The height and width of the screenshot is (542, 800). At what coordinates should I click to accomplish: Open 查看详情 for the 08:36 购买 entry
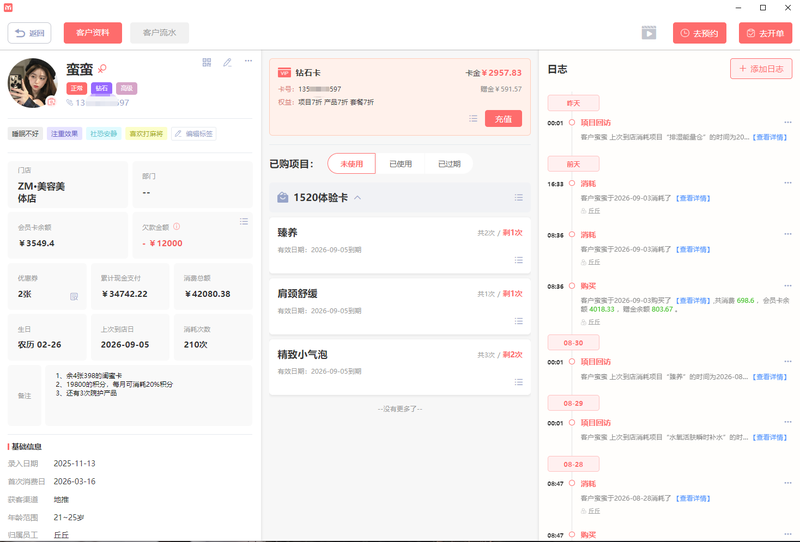693,301
